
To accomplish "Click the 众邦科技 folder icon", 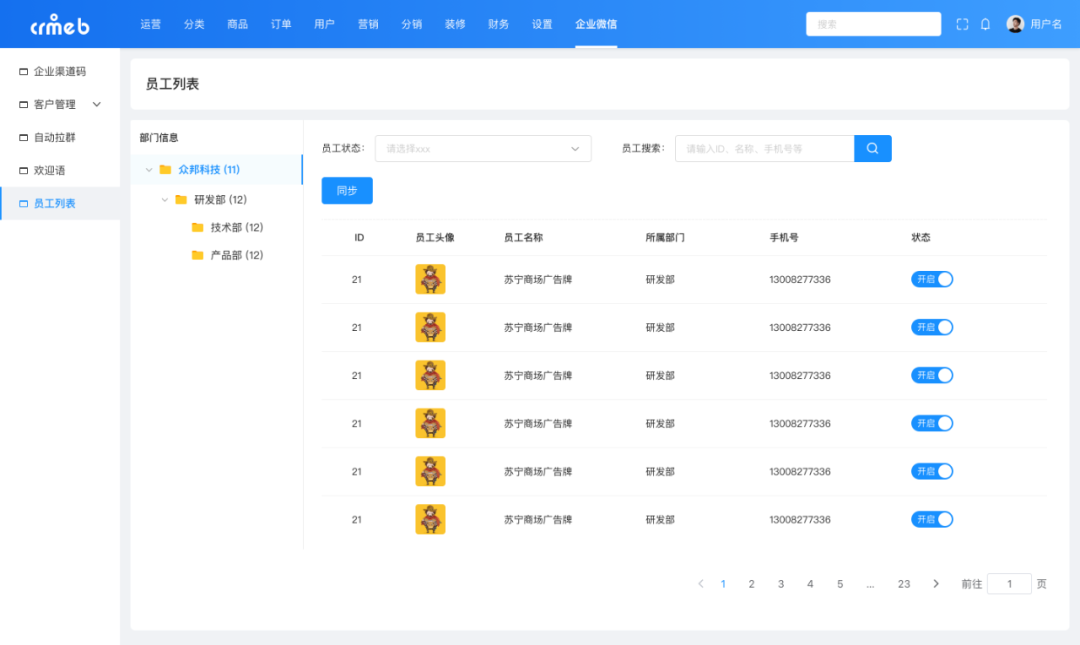I will tap(165, 170).
